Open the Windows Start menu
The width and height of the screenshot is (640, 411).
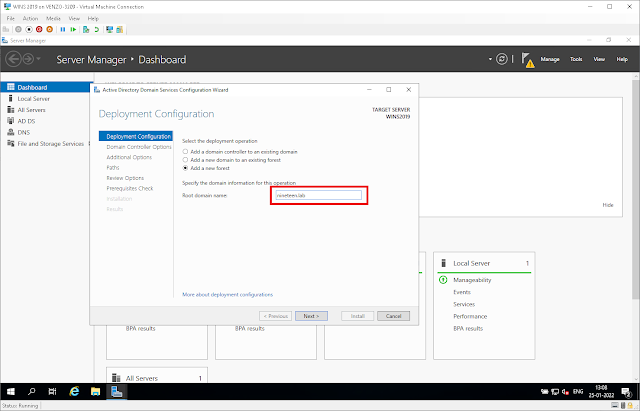11,391
